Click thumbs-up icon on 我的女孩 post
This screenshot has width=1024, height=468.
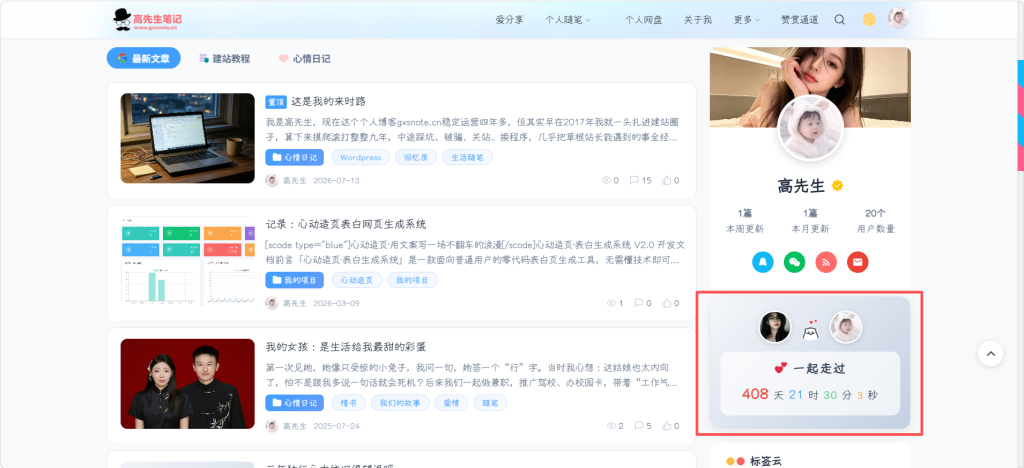point(667,426)
